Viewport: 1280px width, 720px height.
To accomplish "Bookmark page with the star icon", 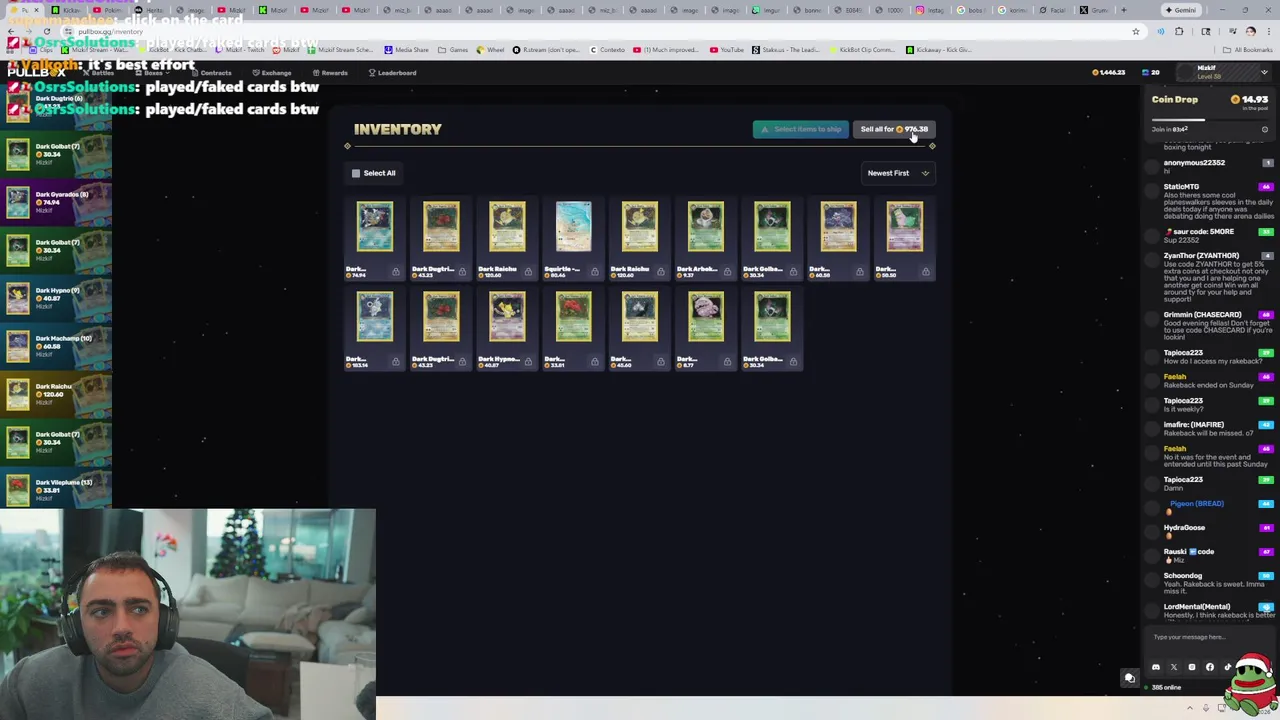I will 1135,32.
